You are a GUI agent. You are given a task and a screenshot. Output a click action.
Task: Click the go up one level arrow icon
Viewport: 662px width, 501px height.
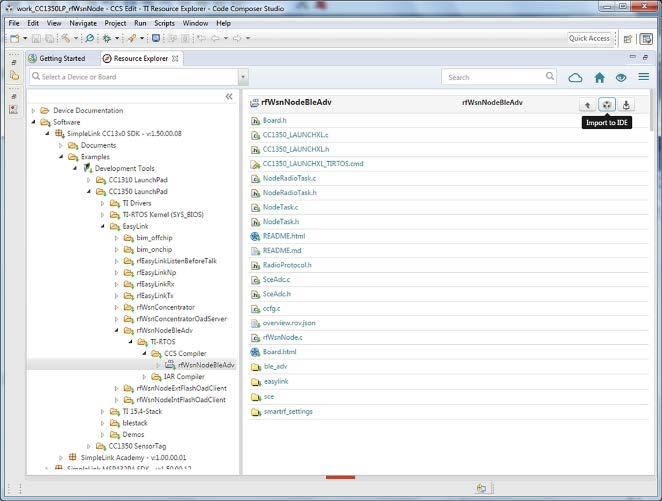click(587, 105)
